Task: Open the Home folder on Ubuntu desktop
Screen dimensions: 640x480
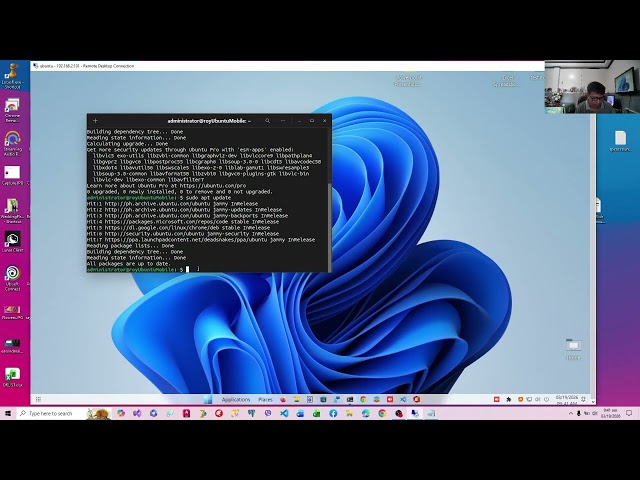Action: 573,349
